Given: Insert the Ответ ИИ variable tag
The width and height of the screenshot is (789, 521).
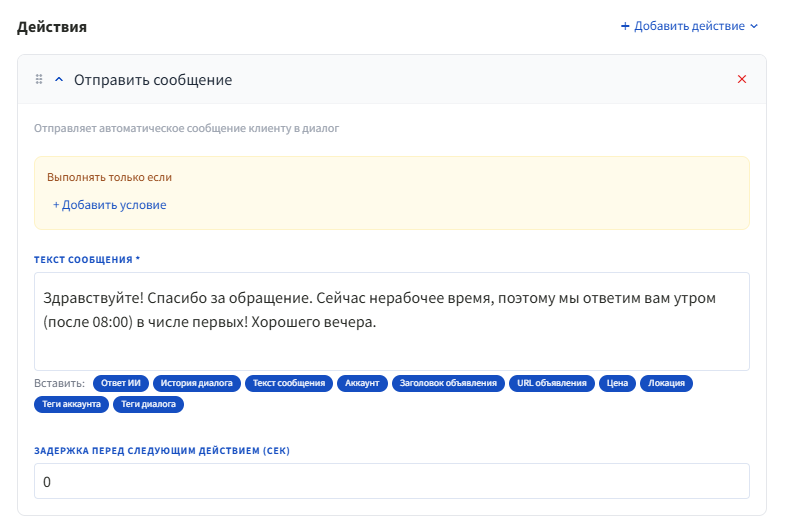Looking at the screenshot, I should click(x=121, y=383).
